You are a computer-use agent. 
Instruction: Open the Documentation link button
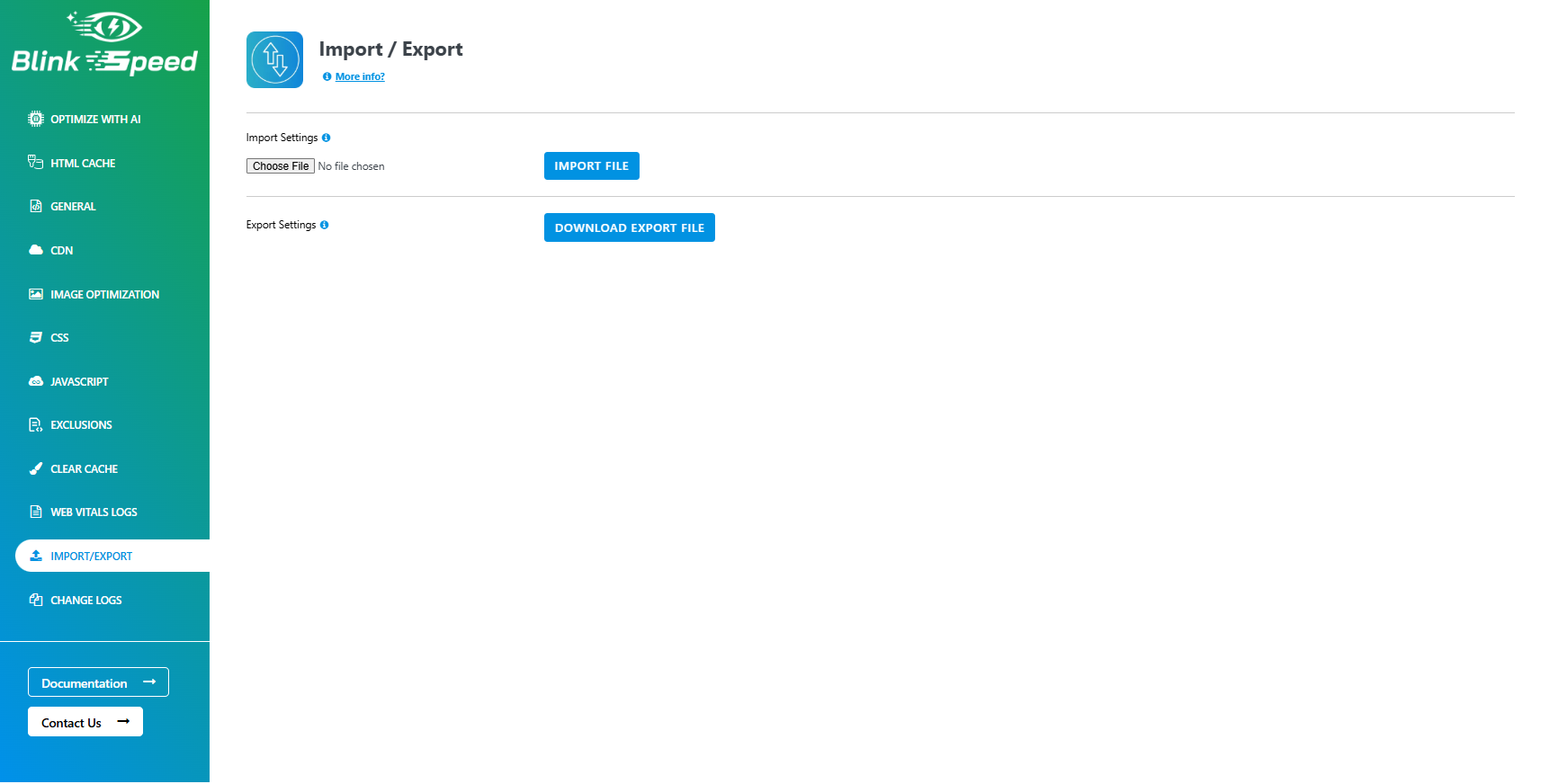(x=98, y=682)
